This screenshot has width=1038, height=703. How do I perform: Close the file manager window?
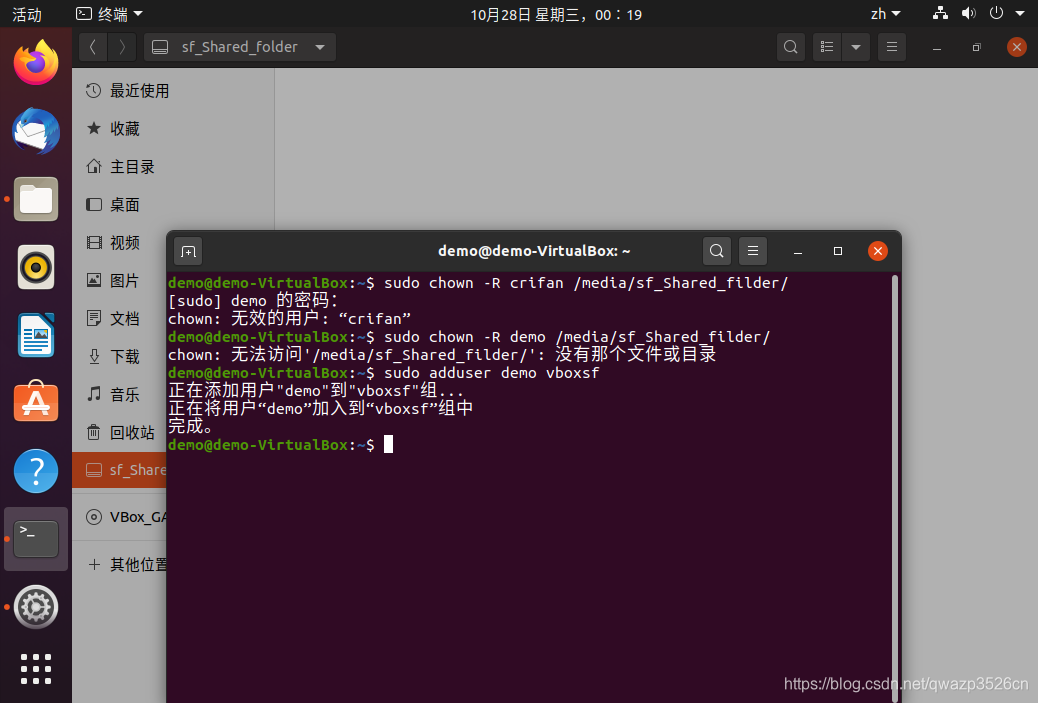coord(1016,47)
